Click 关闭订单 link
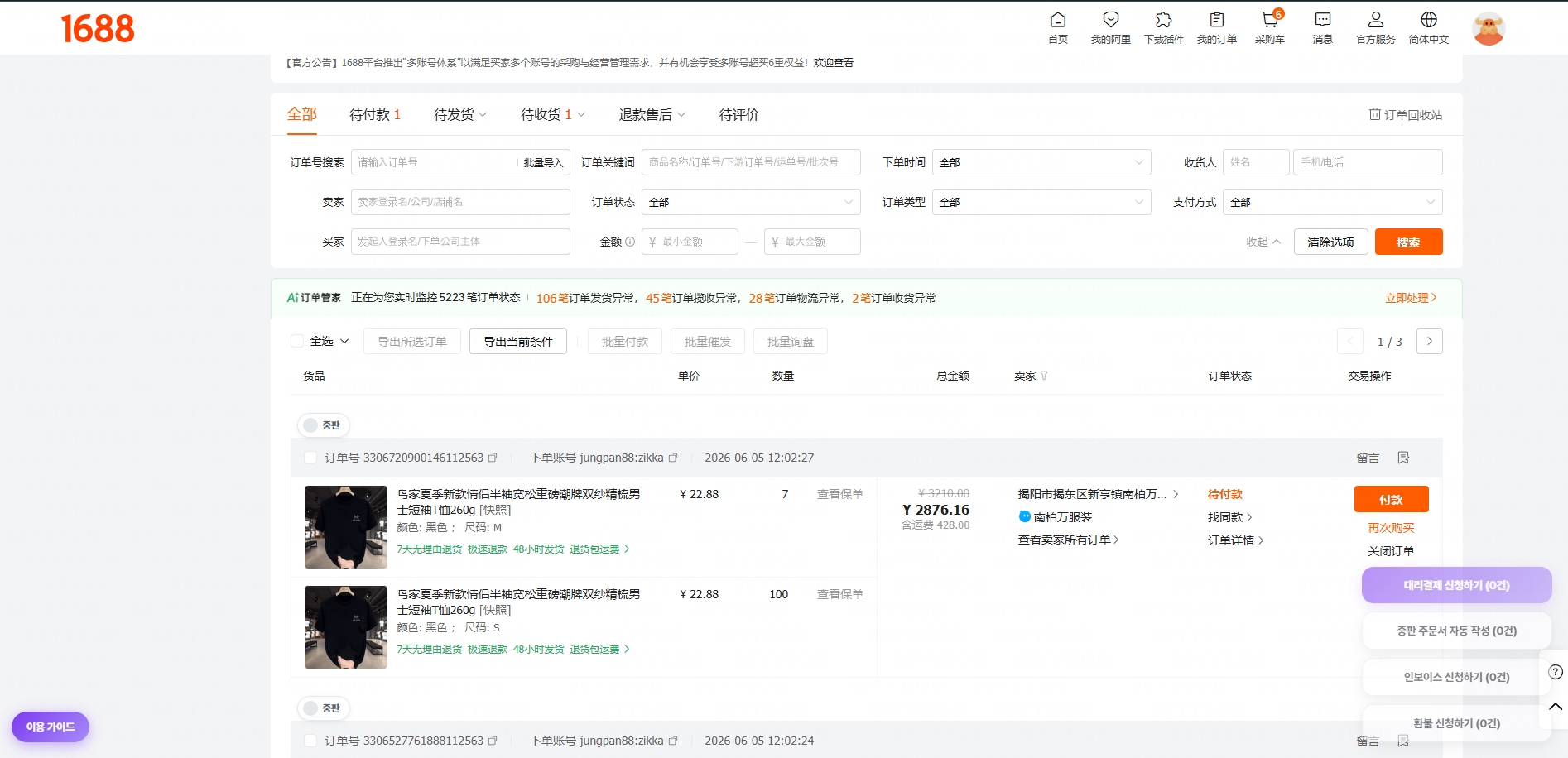 1391,551
